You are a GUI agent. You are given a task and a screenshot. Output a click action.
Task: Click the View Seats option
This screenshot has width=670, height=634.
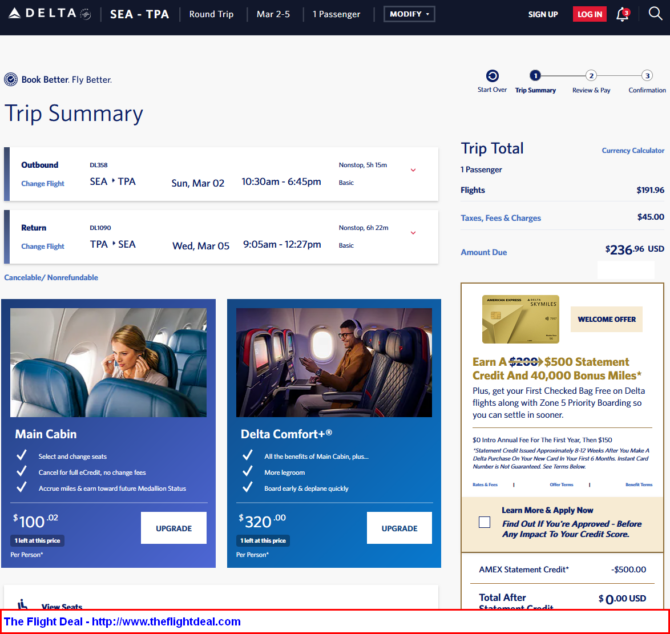click(62, 606)
